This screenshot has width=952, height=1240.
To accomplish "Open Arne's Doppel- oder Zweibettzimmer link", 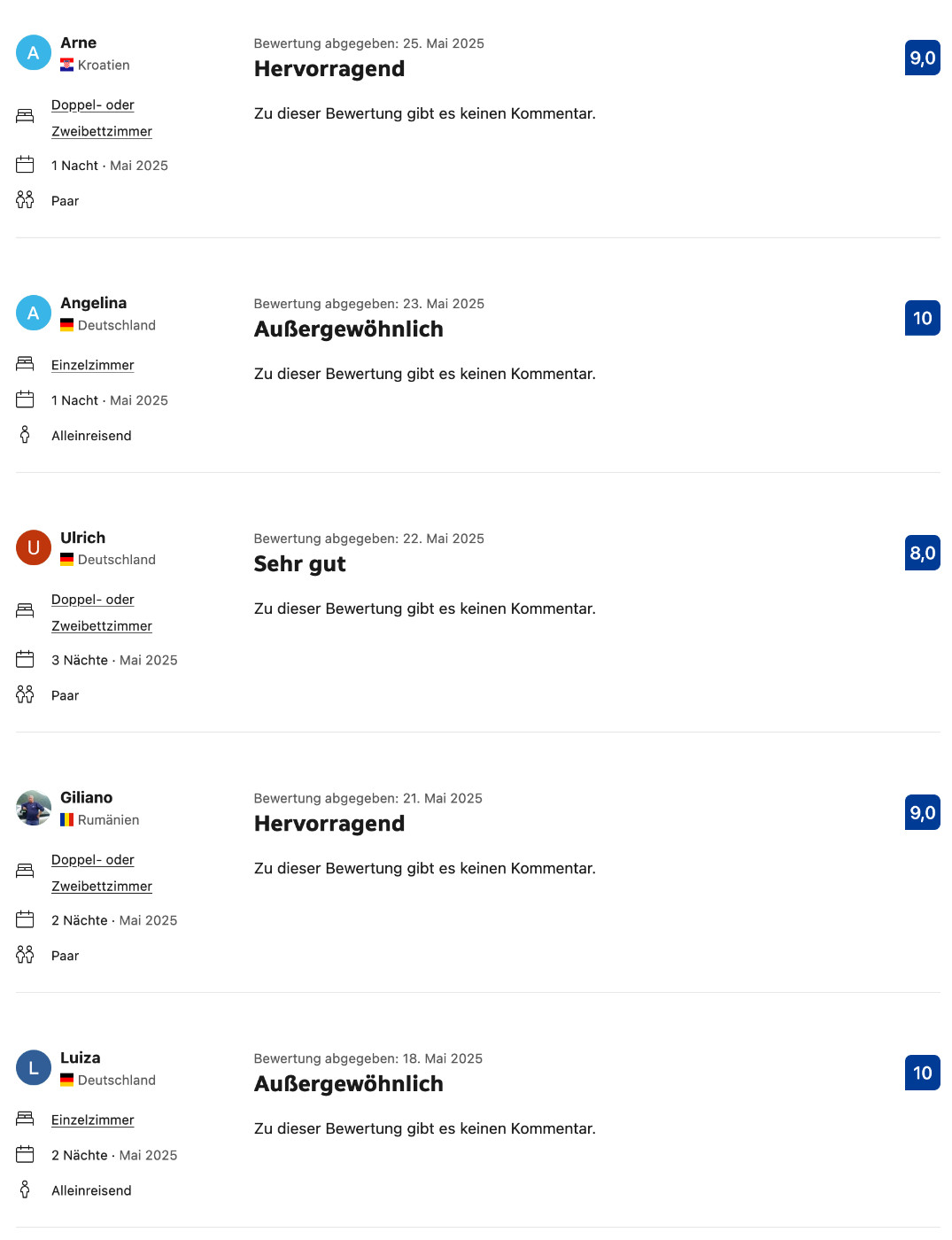I will tap(102, 118).
